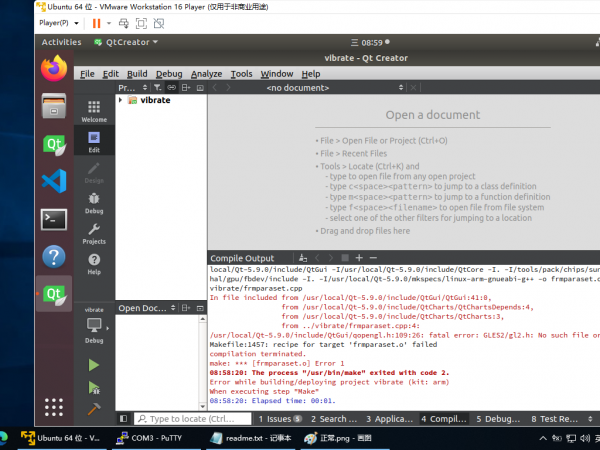
Task: Switch to Welcome mode in sidebar
Action: pos(94,110)
